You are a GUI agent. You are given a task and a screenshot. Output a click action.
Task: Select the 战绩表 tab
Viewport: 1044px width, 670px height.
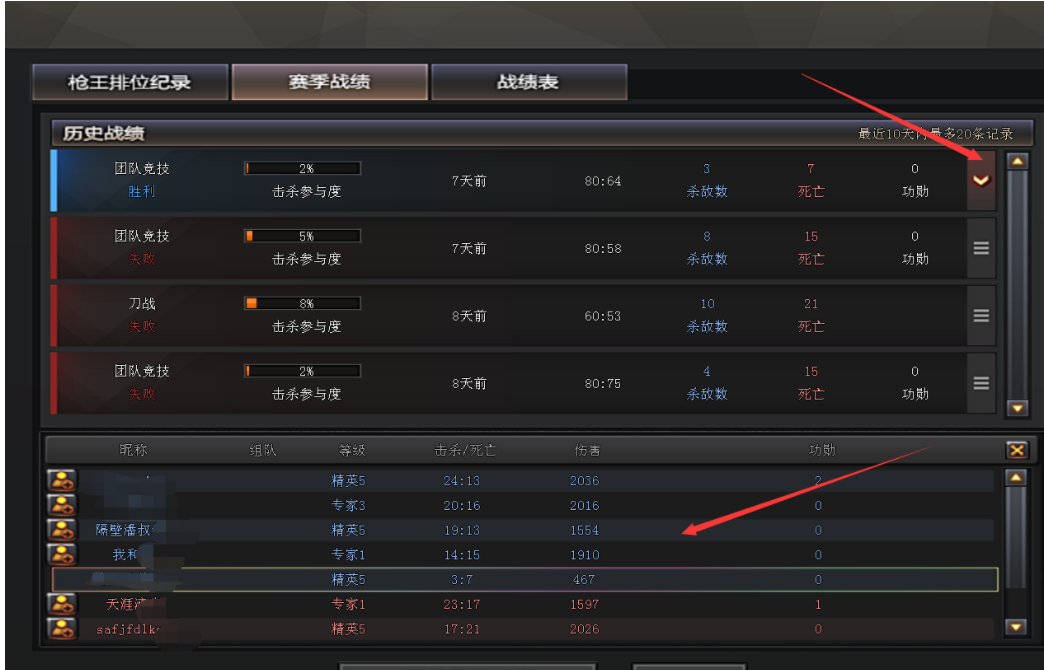529,82
